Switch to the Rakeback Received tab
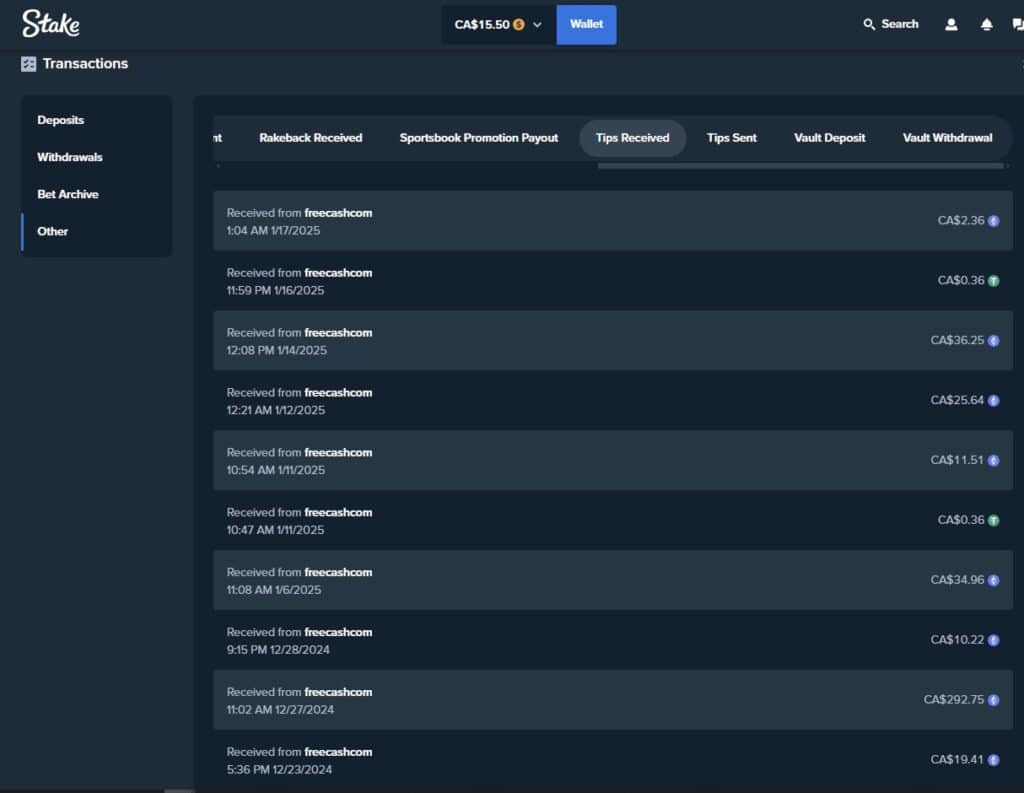 coord(310,138)
